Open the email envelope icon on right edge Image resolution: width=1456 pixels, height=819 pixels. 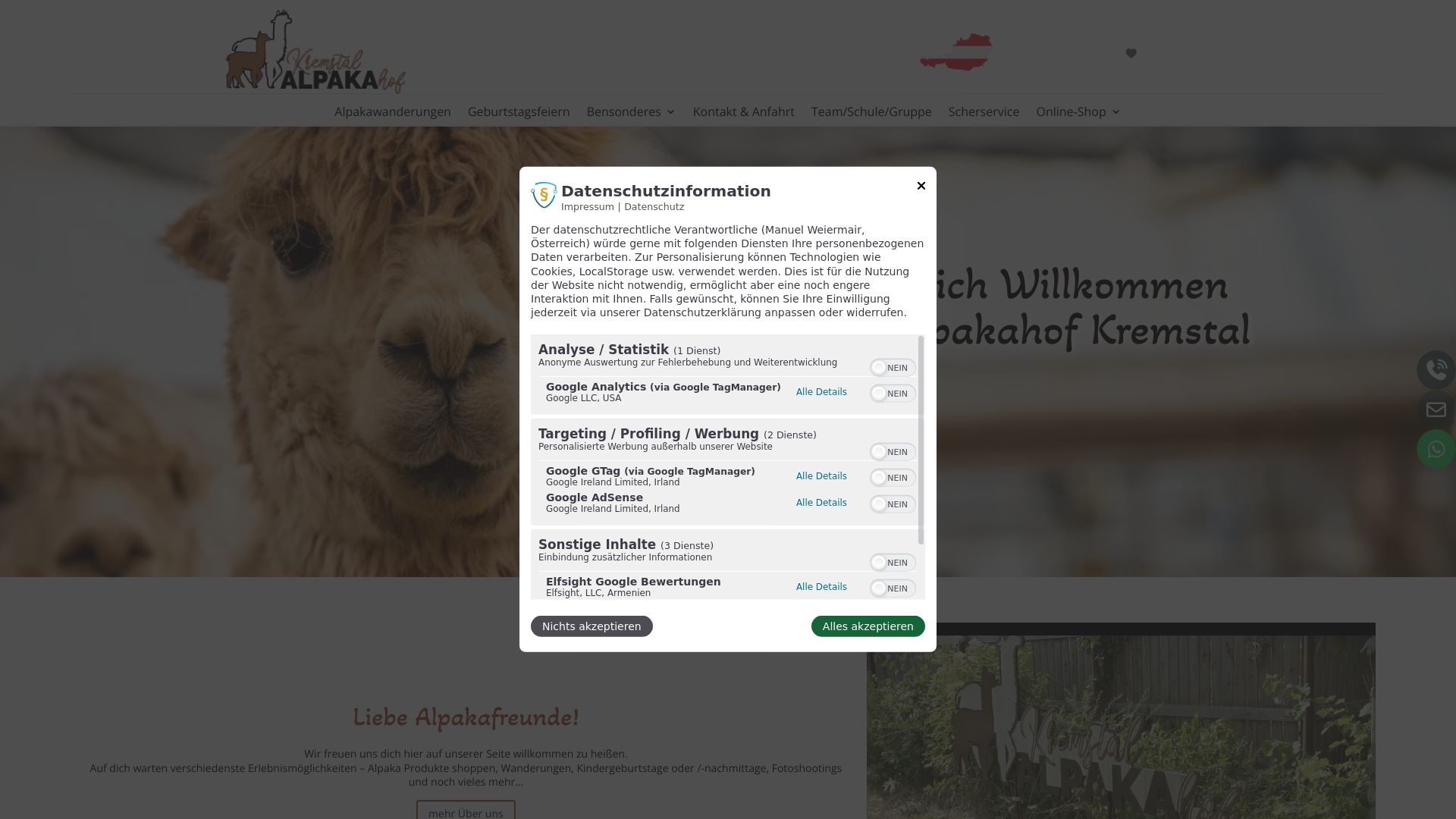pyautogui.click(x=1436, y=409)
